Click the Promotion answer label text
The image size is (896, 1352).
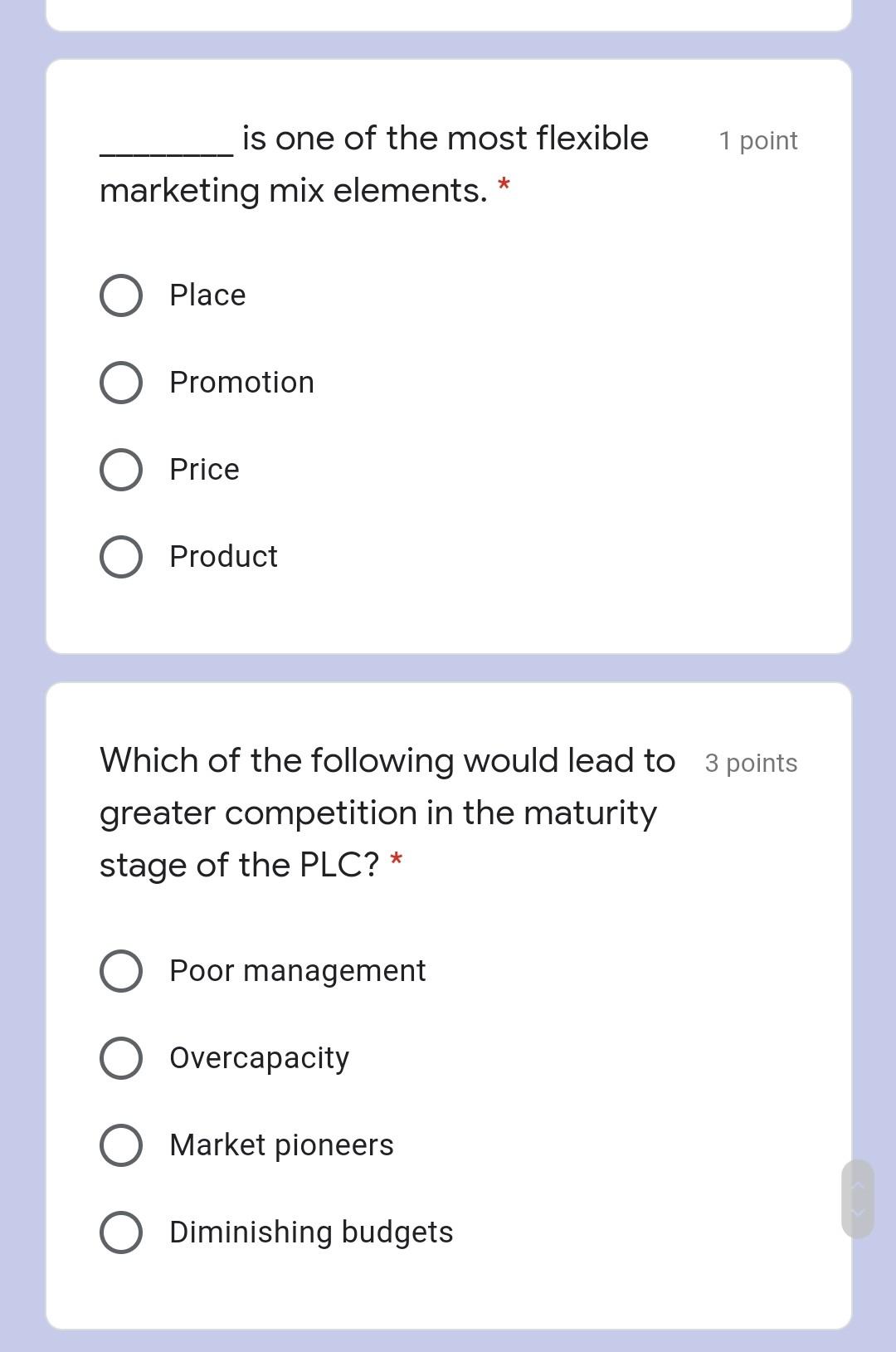point(241,382)
